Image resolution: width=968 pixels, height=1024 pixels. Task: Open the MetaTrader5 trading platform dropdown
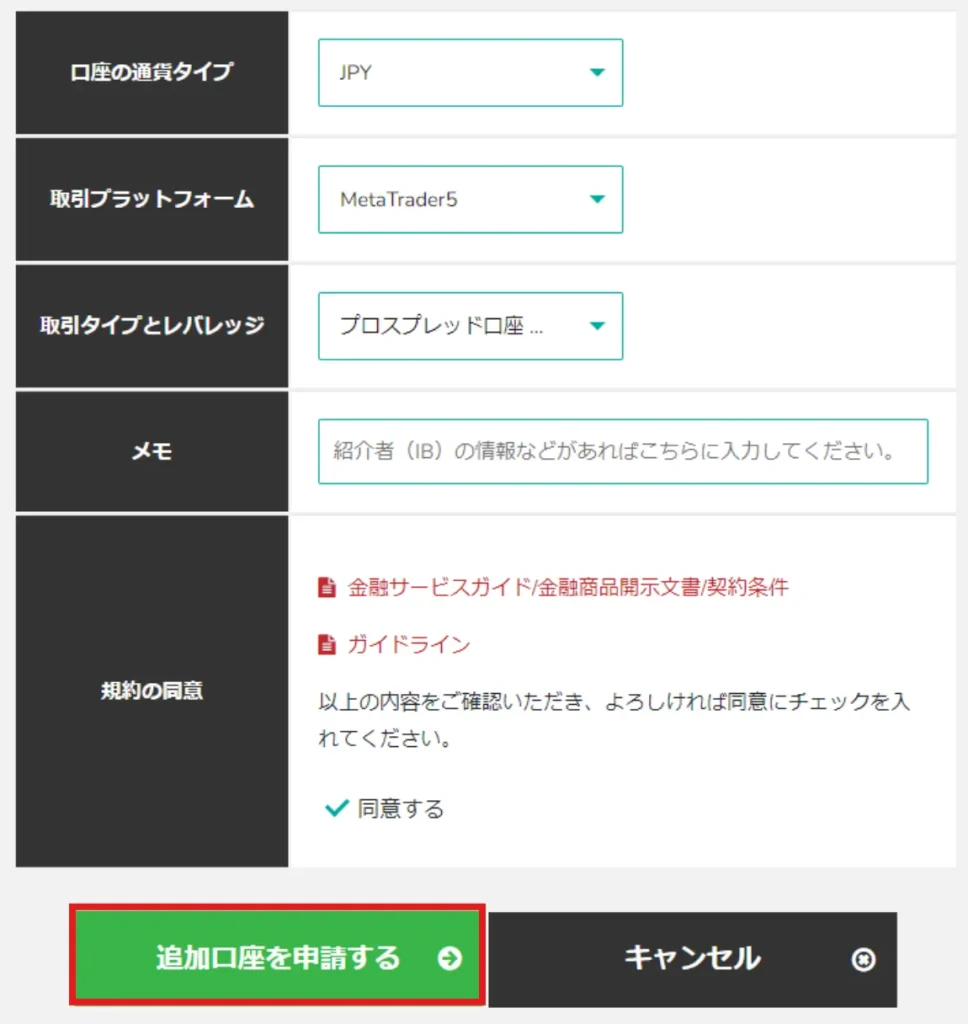[x=470, y=199]
